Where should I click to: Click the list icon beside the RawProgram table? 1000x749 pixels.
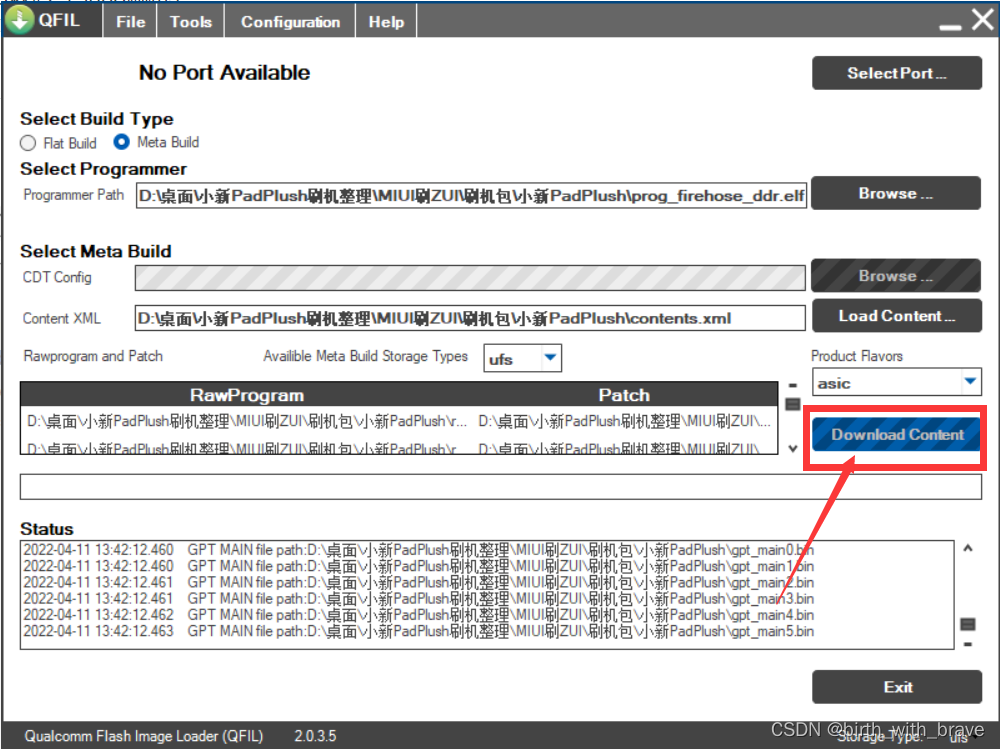coord(793,404)
